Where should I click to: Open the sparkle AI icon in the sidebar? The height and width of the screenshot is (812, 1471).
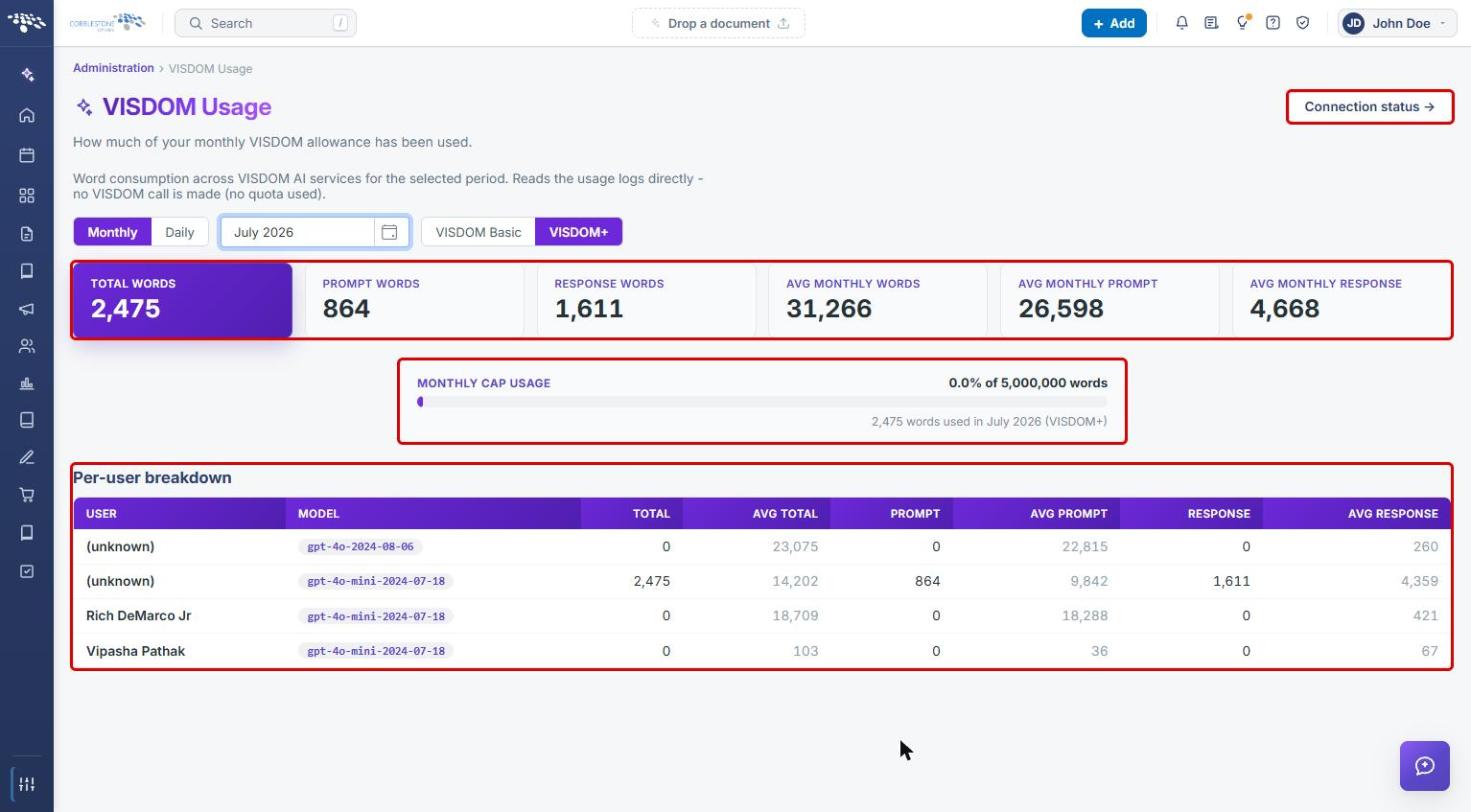pyautogui.click(x=27, y=75)
